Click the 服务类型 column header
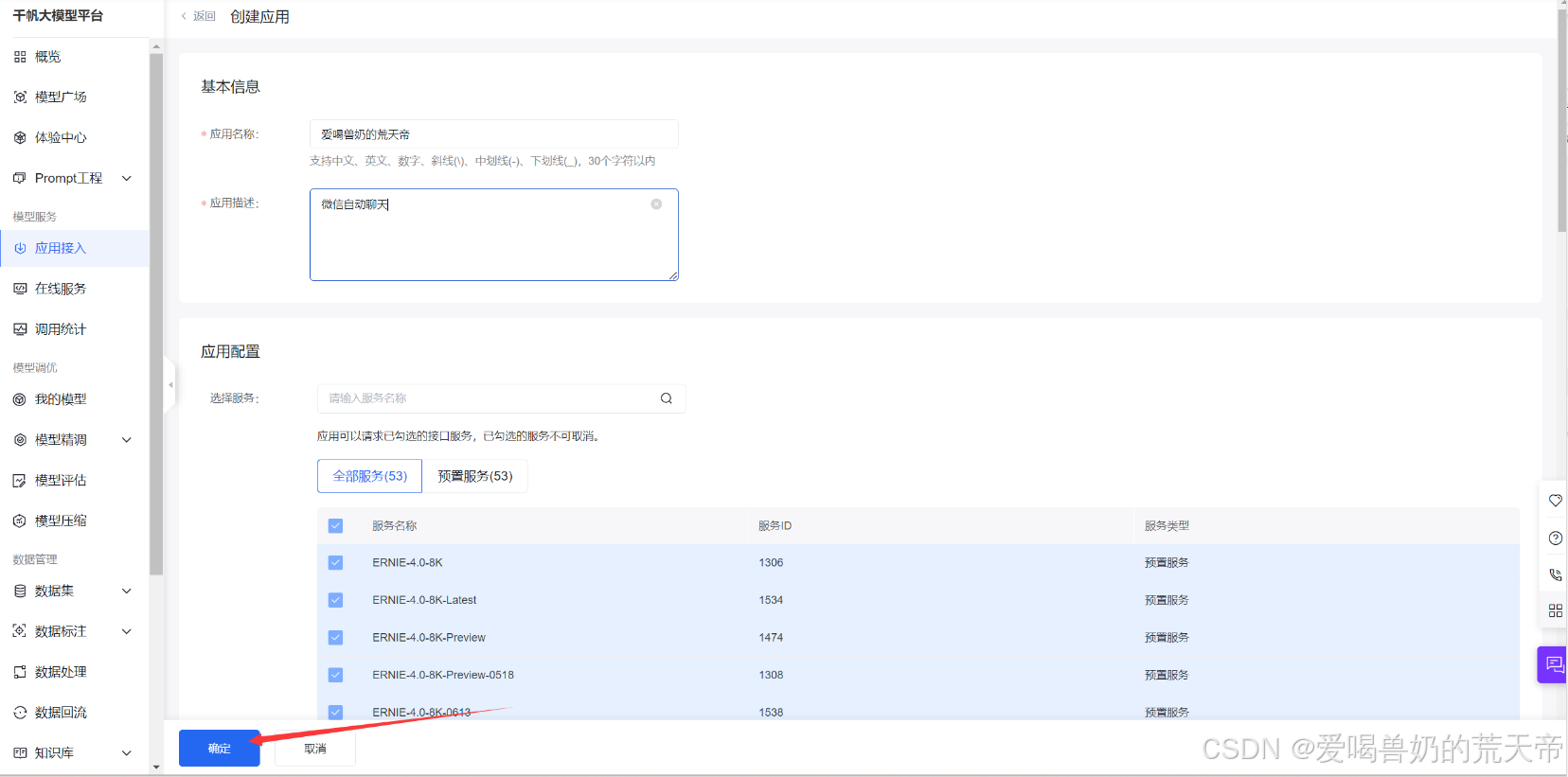This screenshot has height=777, width=1568. (1167, 526)
